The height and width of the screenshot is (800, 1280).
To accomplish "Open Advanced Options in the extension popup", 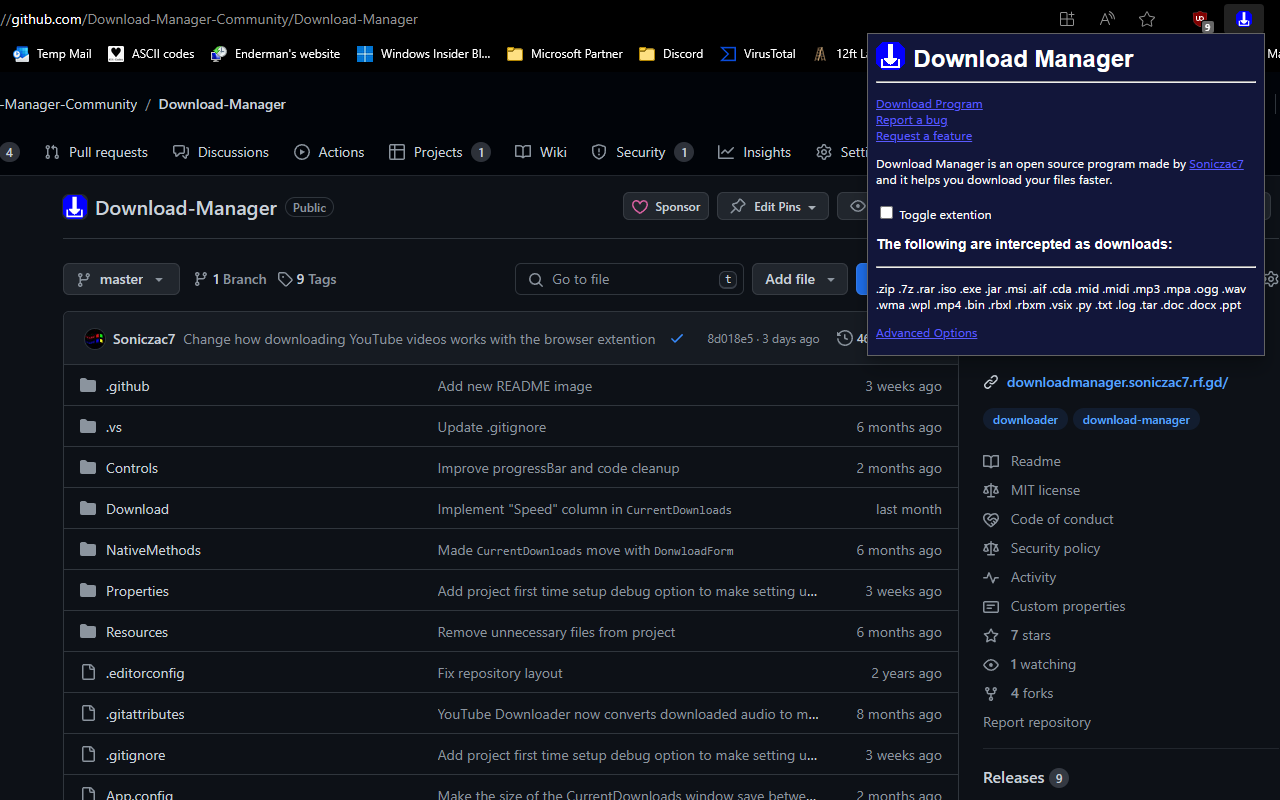I will 926,333.
